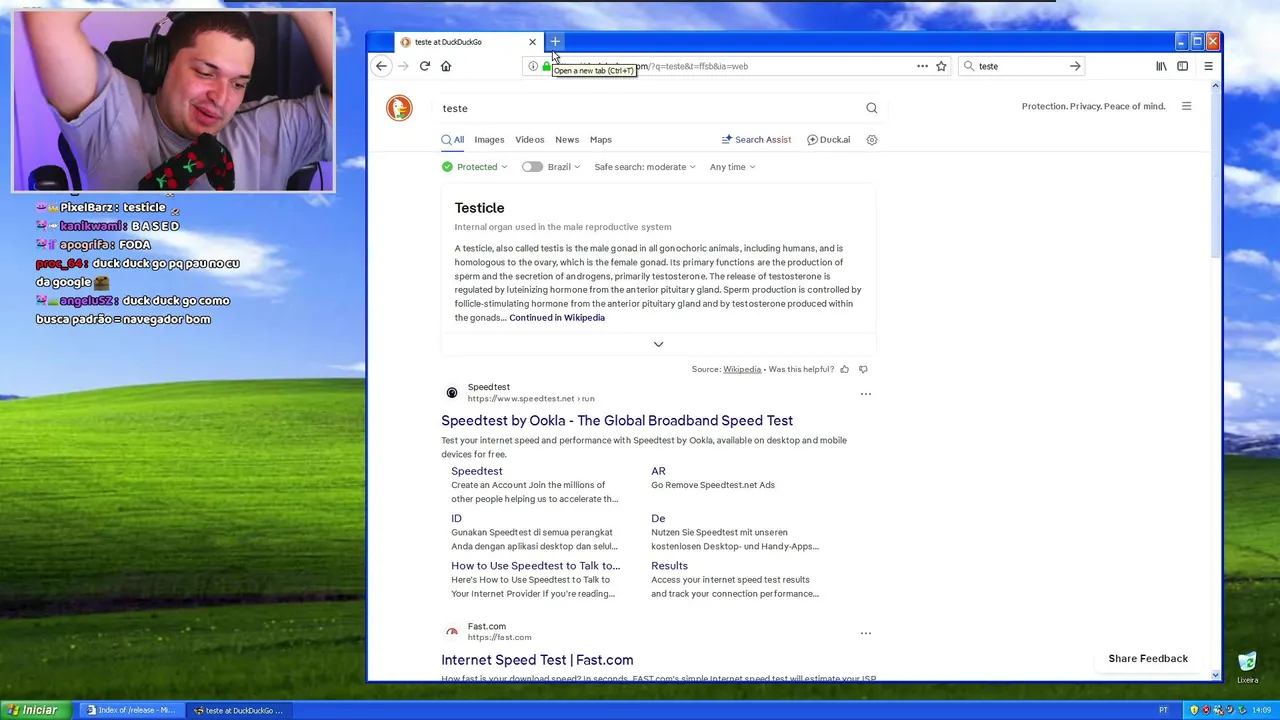
Task: Open the ID sitelink
Action: click(x=456, y=518)
